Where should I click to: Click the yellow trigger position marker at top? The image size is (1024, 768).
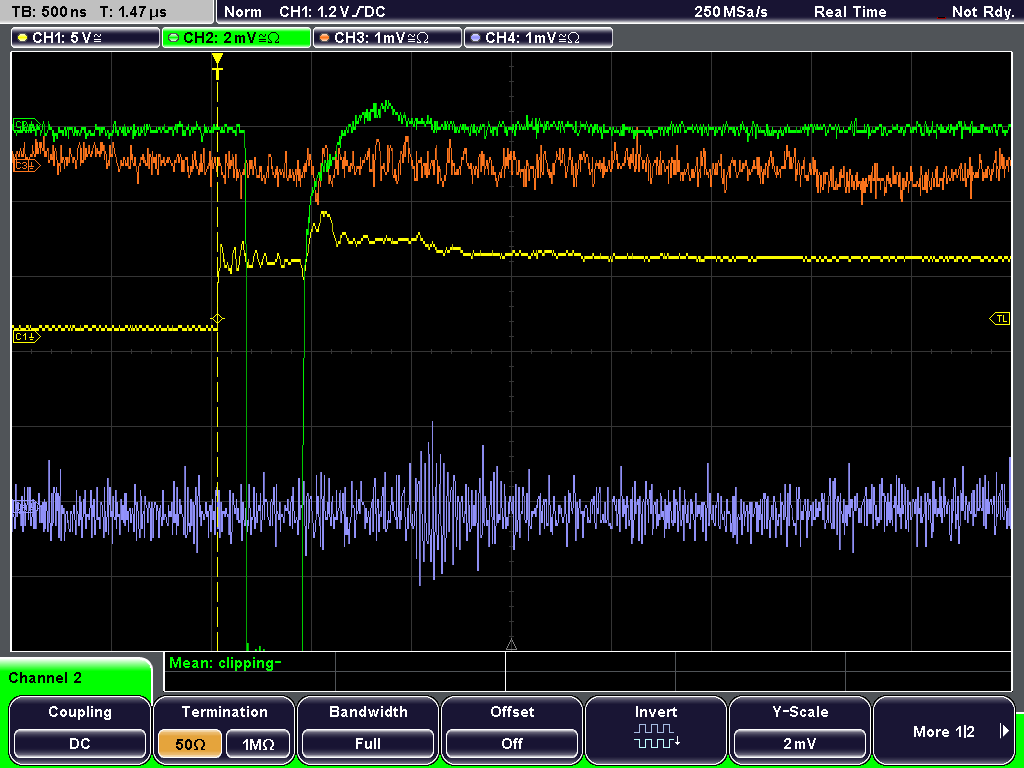(x=217, y=66)
